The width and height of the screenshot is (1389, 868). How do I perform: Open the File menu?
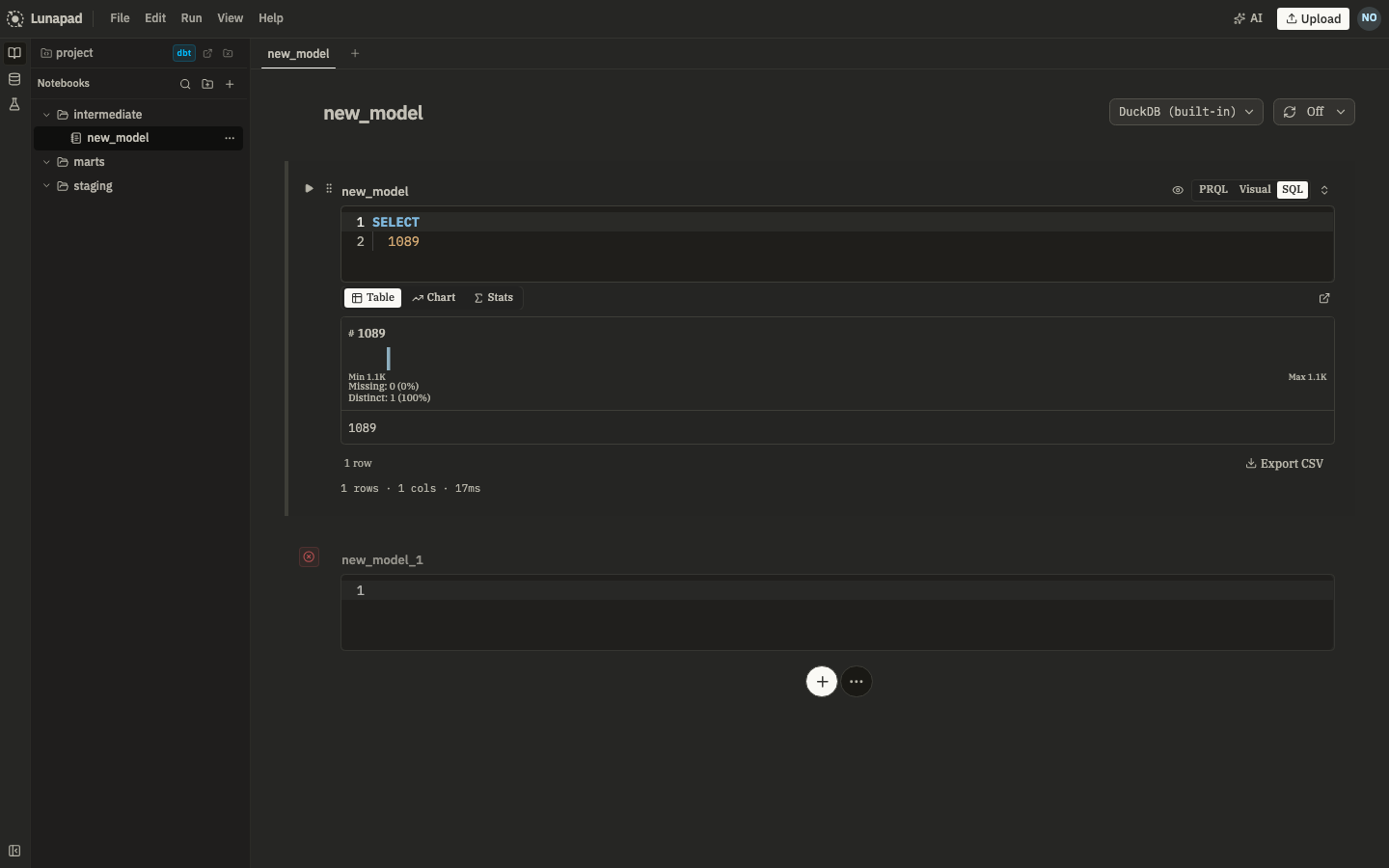(120, 18)
